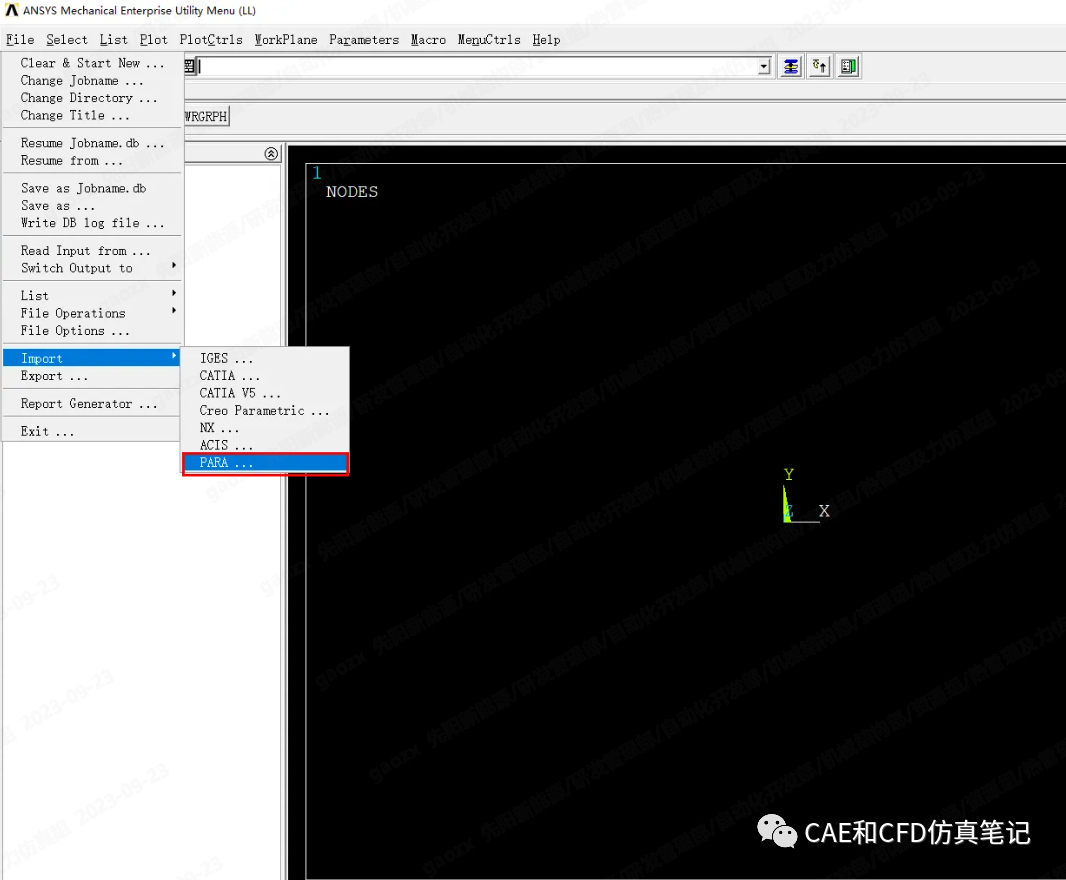1066x880 pixels.
Task: Click the Contact Manager toolbar icon
Action: click(x=848, y=67)
